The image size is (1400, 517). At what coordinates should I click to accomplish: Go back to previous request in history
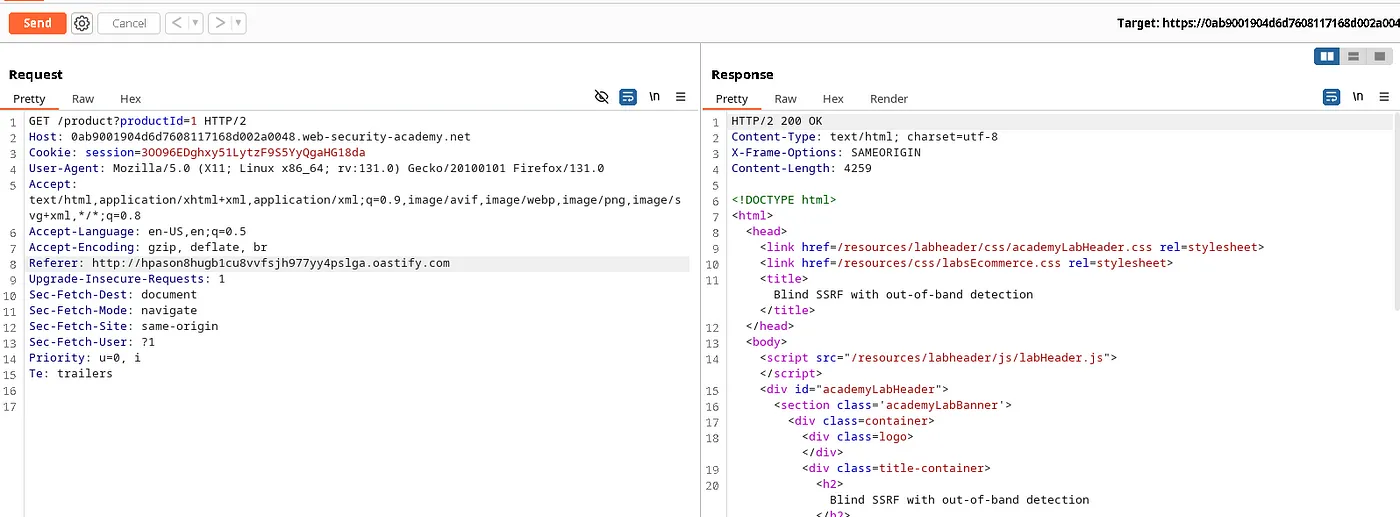[x=177, y=23]
